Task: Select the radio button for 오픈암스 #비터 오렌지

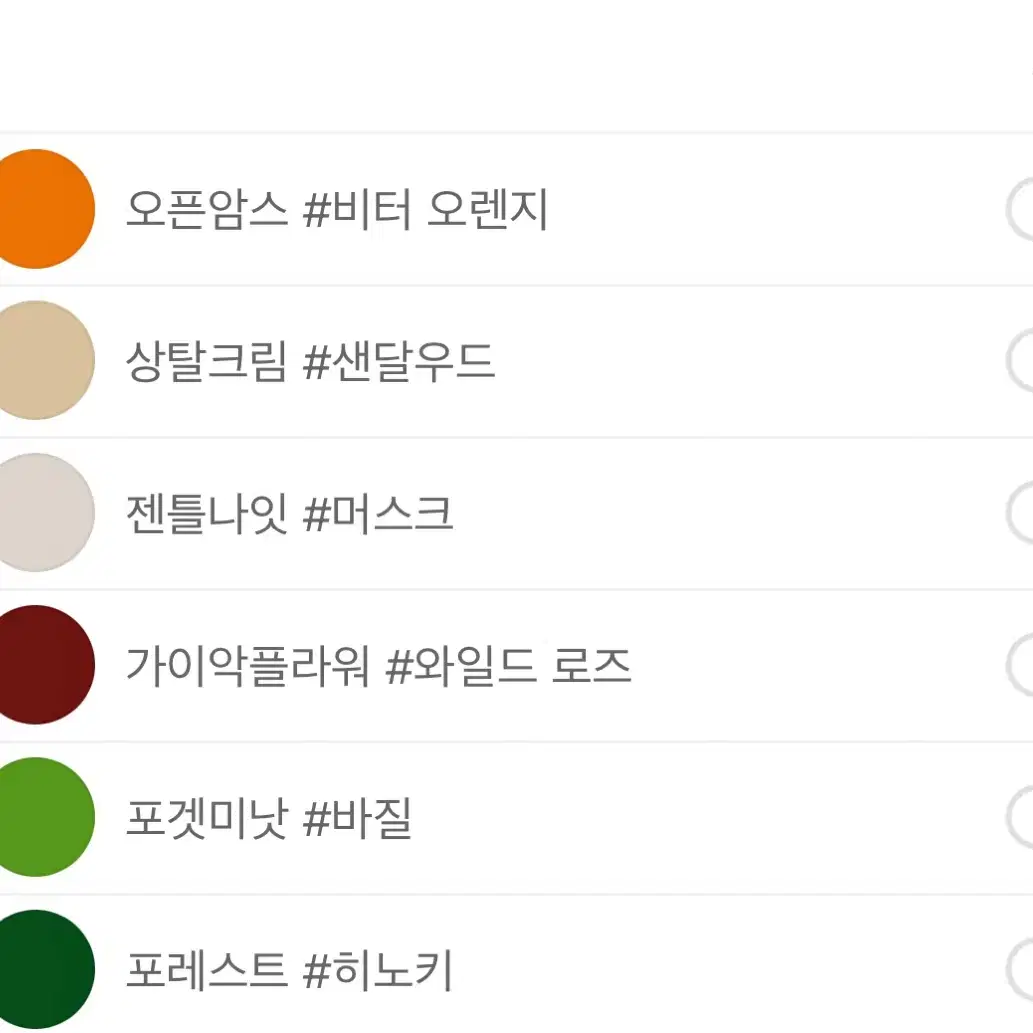Action: (1020, 209)
